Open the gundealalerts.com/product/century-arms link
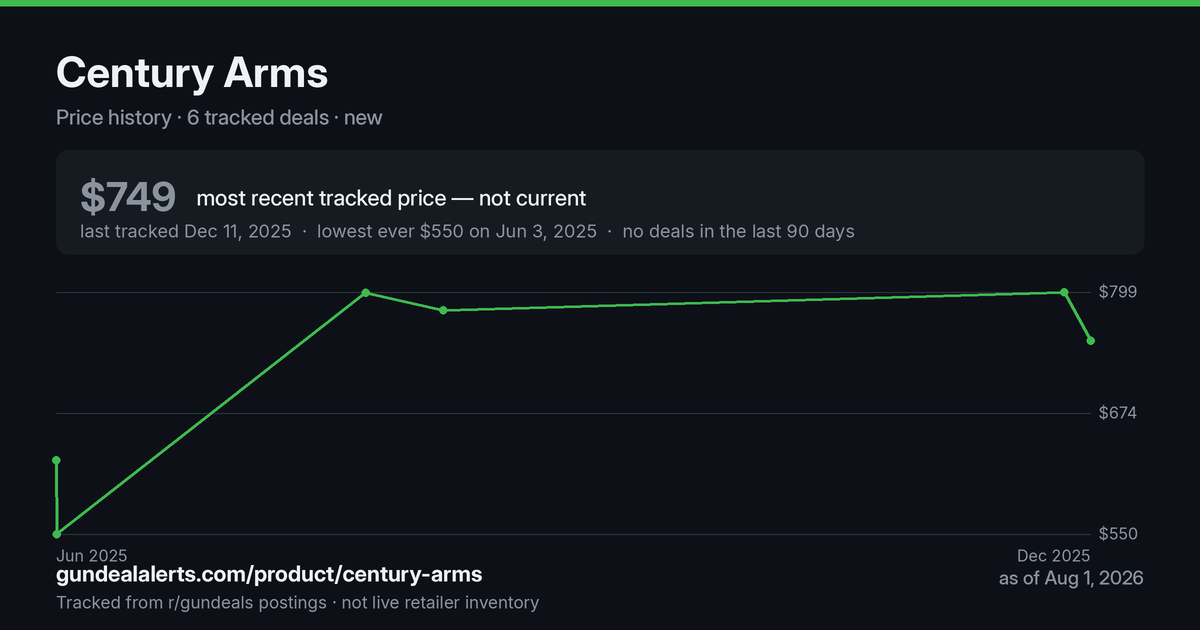Screen dimensions: 1200x630 (x=269, y=575)
